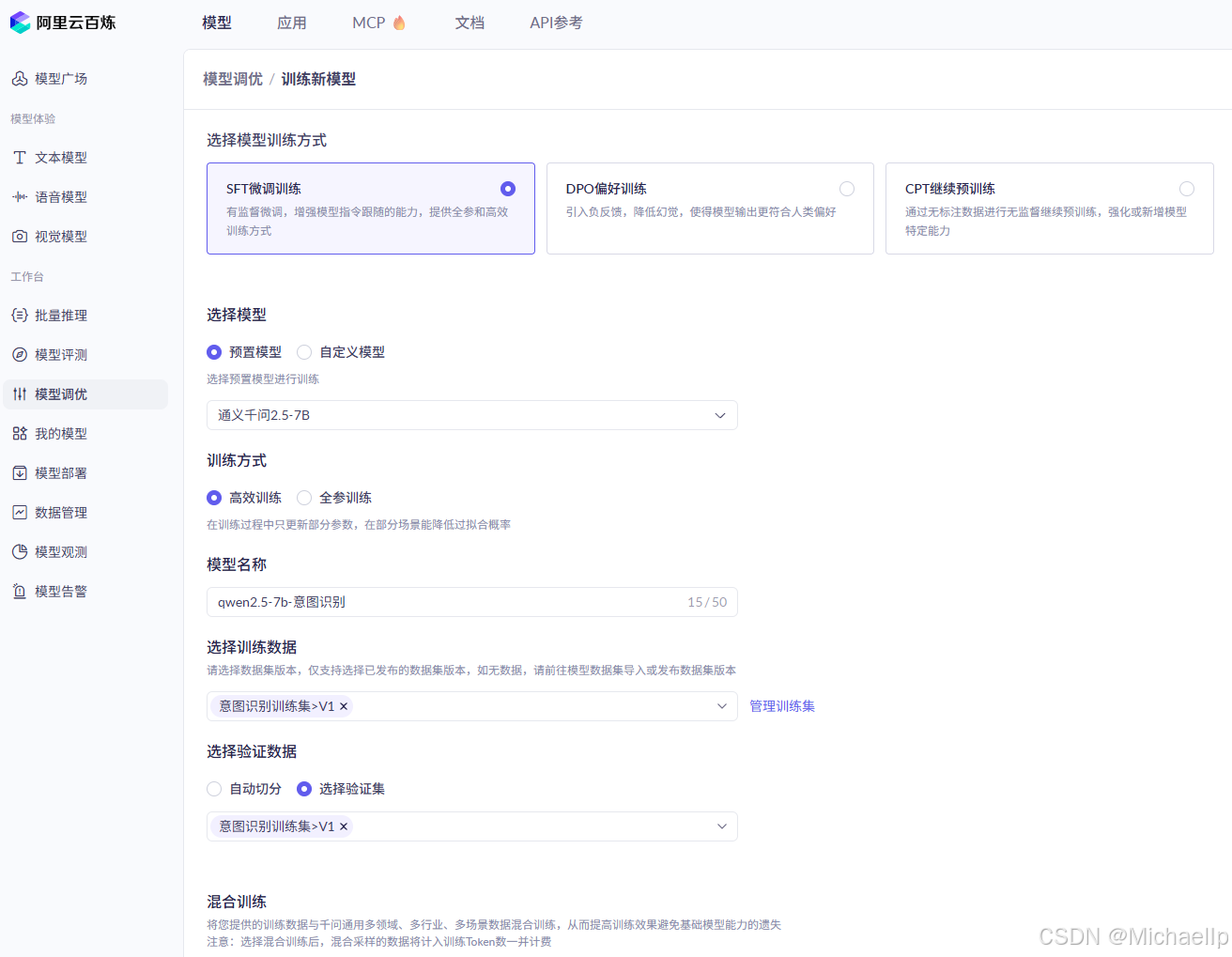
Task: Click the 模型观测 pie chart icon
Action: (20, 552)
